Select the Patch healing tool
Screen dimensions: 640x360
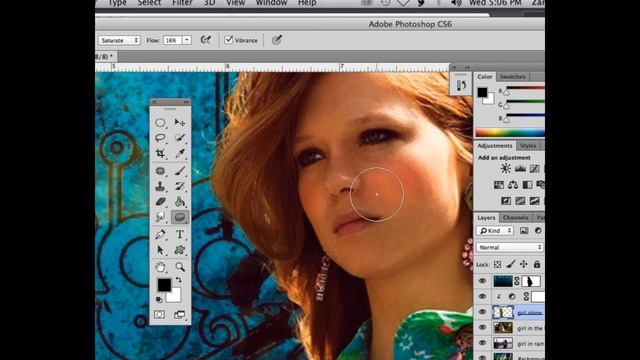[x=160, y=171]
